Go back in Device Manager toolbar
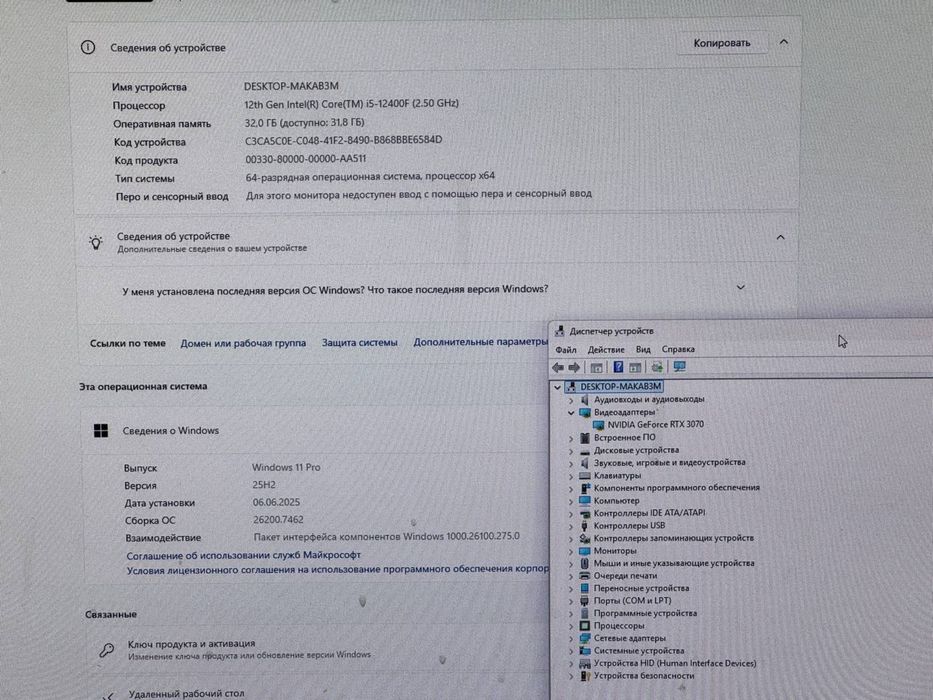Image resolution: width=933 pixels, height=700 pixels. click(x=558, y=367)
